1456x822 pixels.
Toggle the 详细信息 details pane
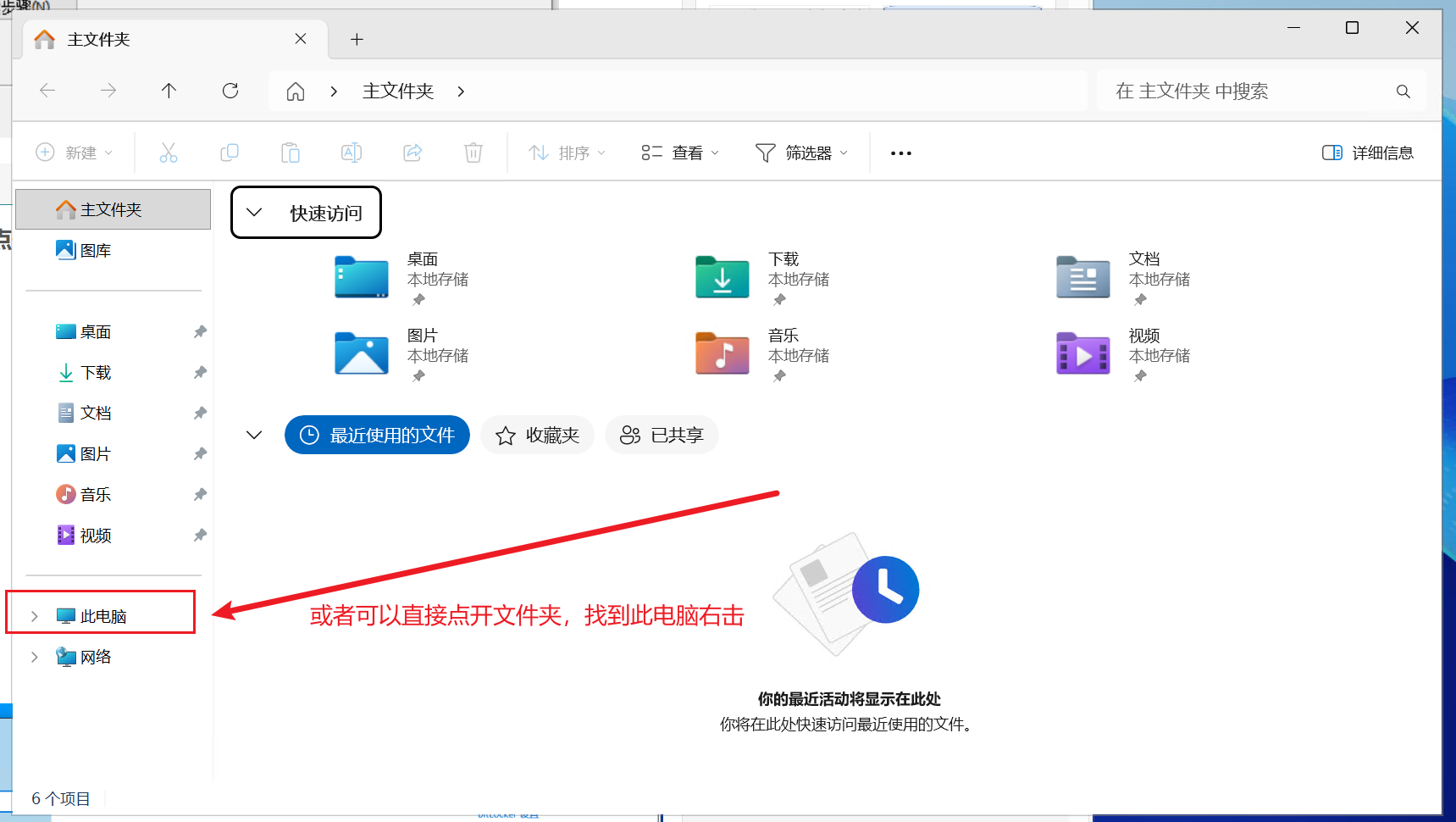pyautogui.click(x=1367, y=153)
